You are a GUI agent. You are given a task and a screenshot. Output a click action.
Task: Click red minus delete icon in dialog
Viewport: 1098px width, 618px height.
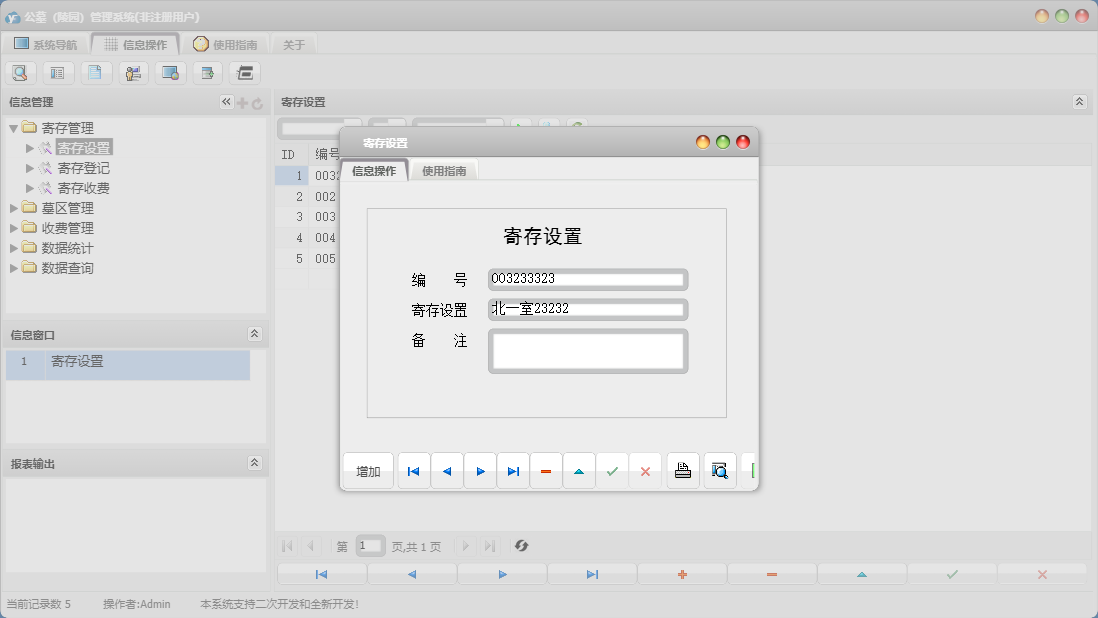pos(546,471)
